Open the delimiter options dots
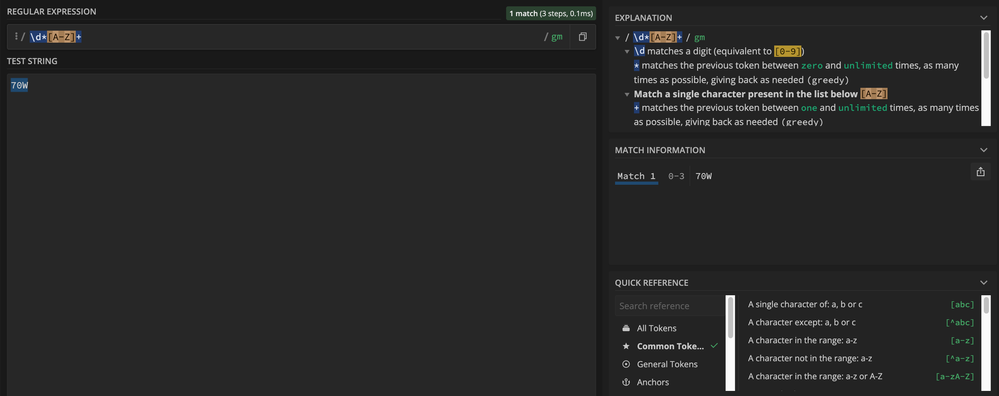The image size is (999, 396). [x=16, y=37]
